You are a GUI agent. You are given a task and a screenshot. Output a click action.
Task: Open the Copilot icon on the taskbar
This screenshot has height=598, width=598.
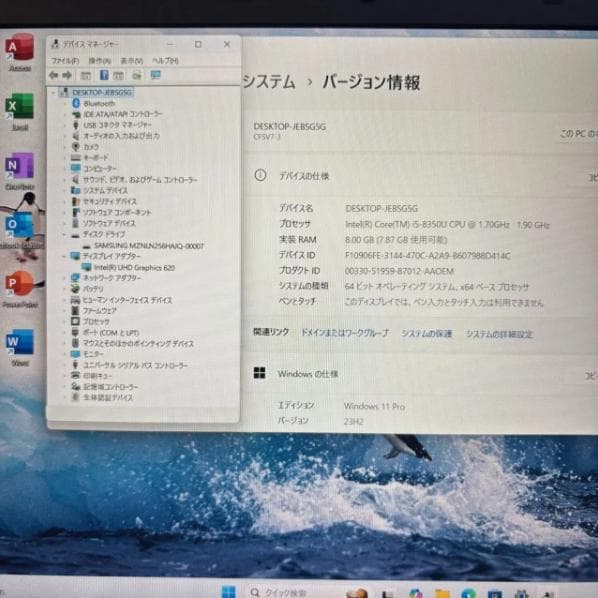point(415,593)
